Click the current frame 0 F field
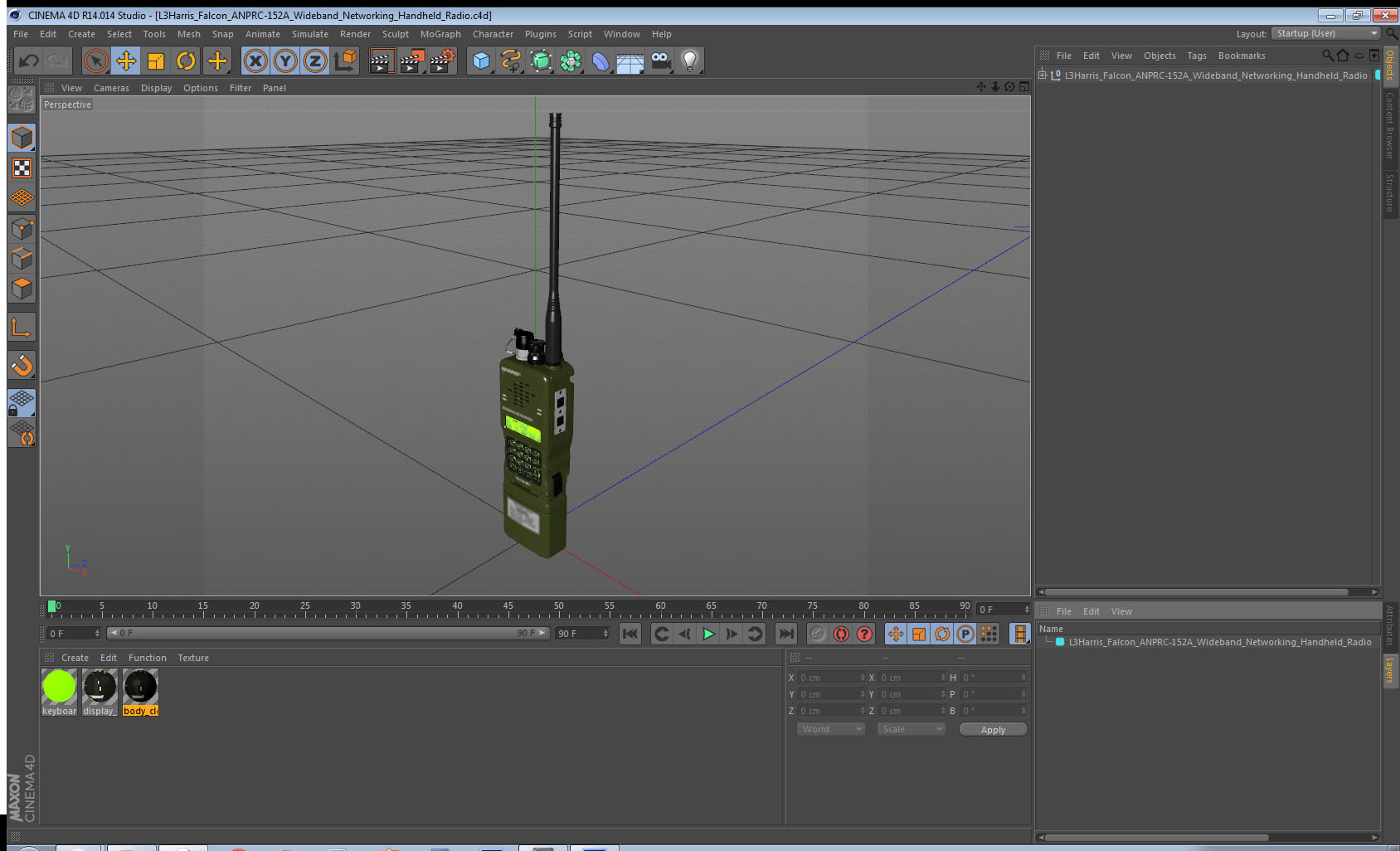 coord(73,633)
